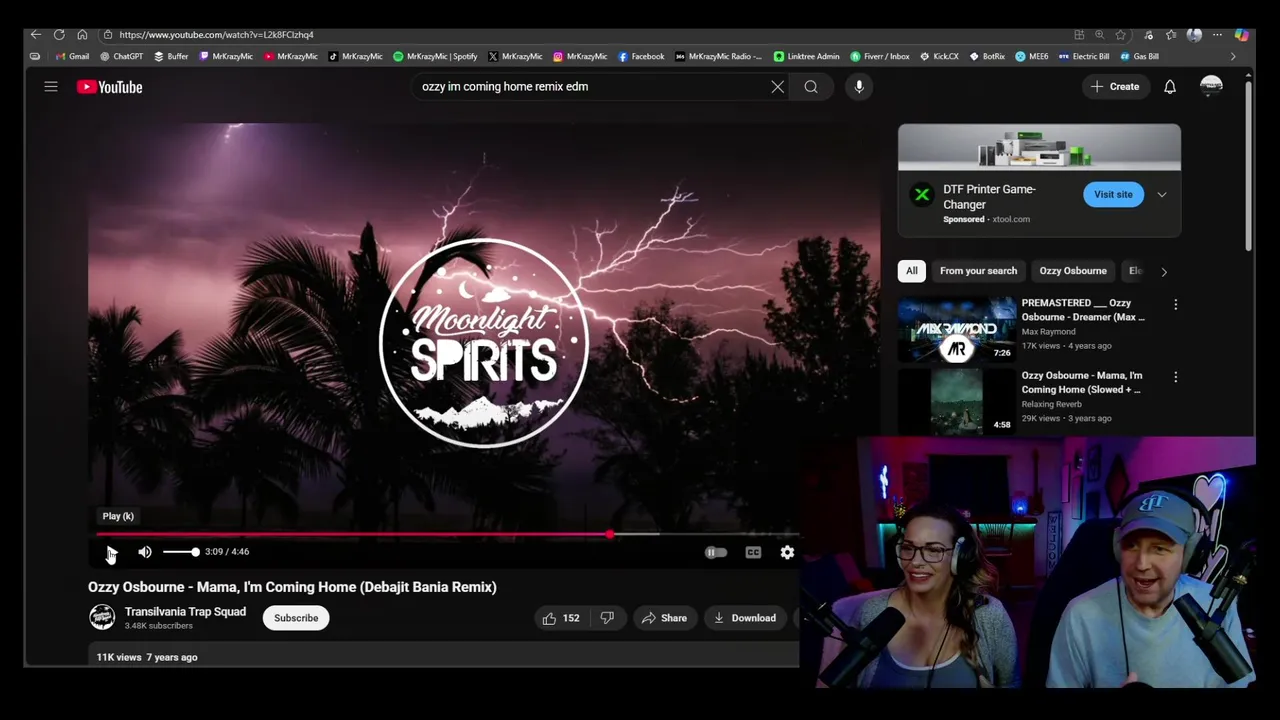Open the X (Twitter) MrKrazyMic bookmark

click(515, 57)
